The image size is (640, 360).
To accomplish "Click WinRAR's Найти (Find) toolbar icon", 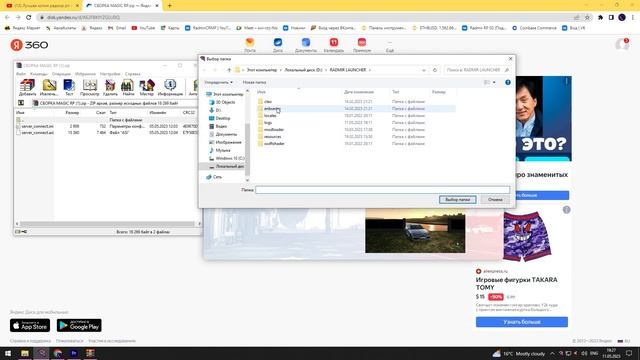I will point(128,87).
